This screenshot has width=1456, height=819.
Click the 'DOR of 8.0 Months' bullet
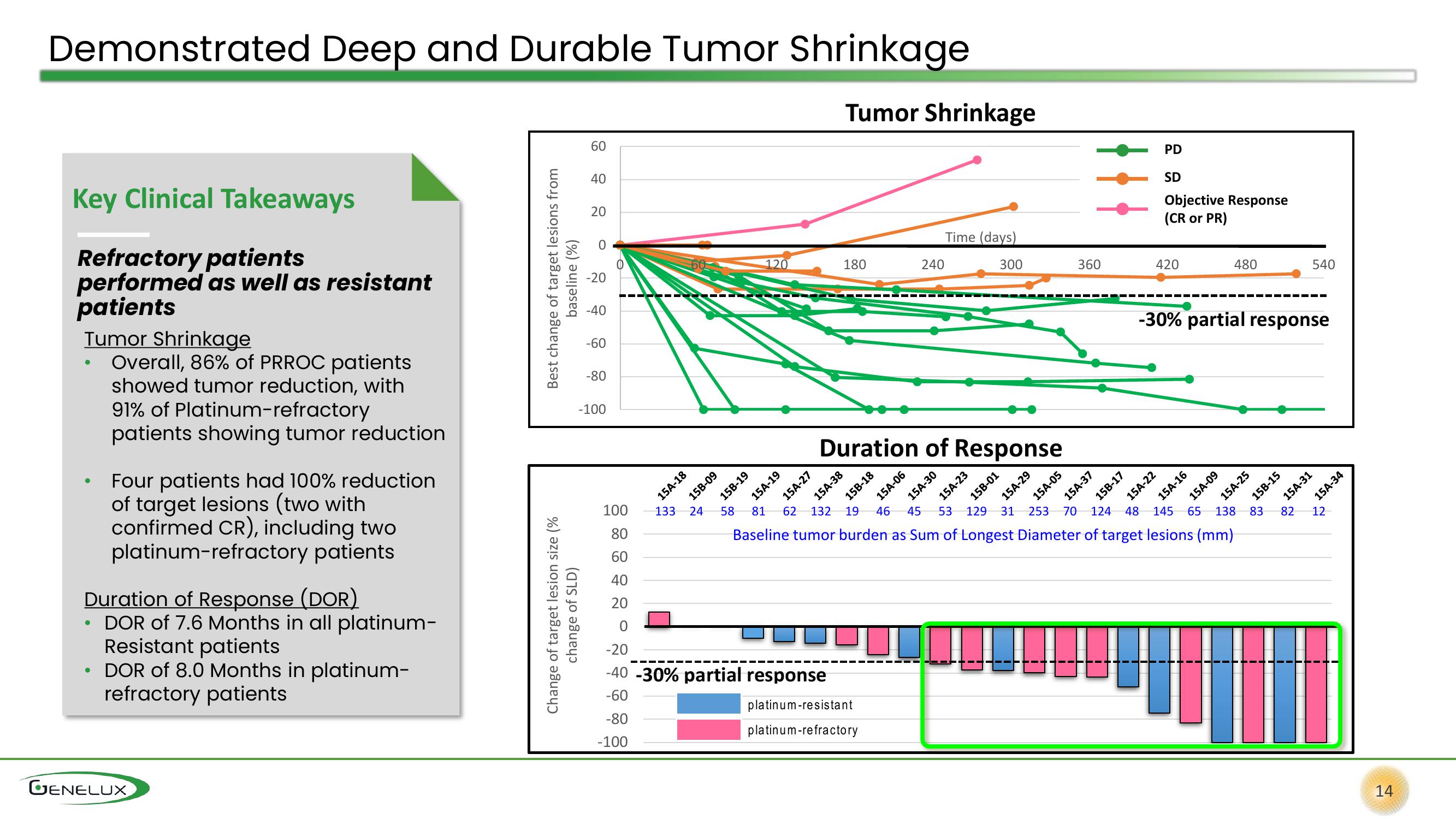click(257, 681)
